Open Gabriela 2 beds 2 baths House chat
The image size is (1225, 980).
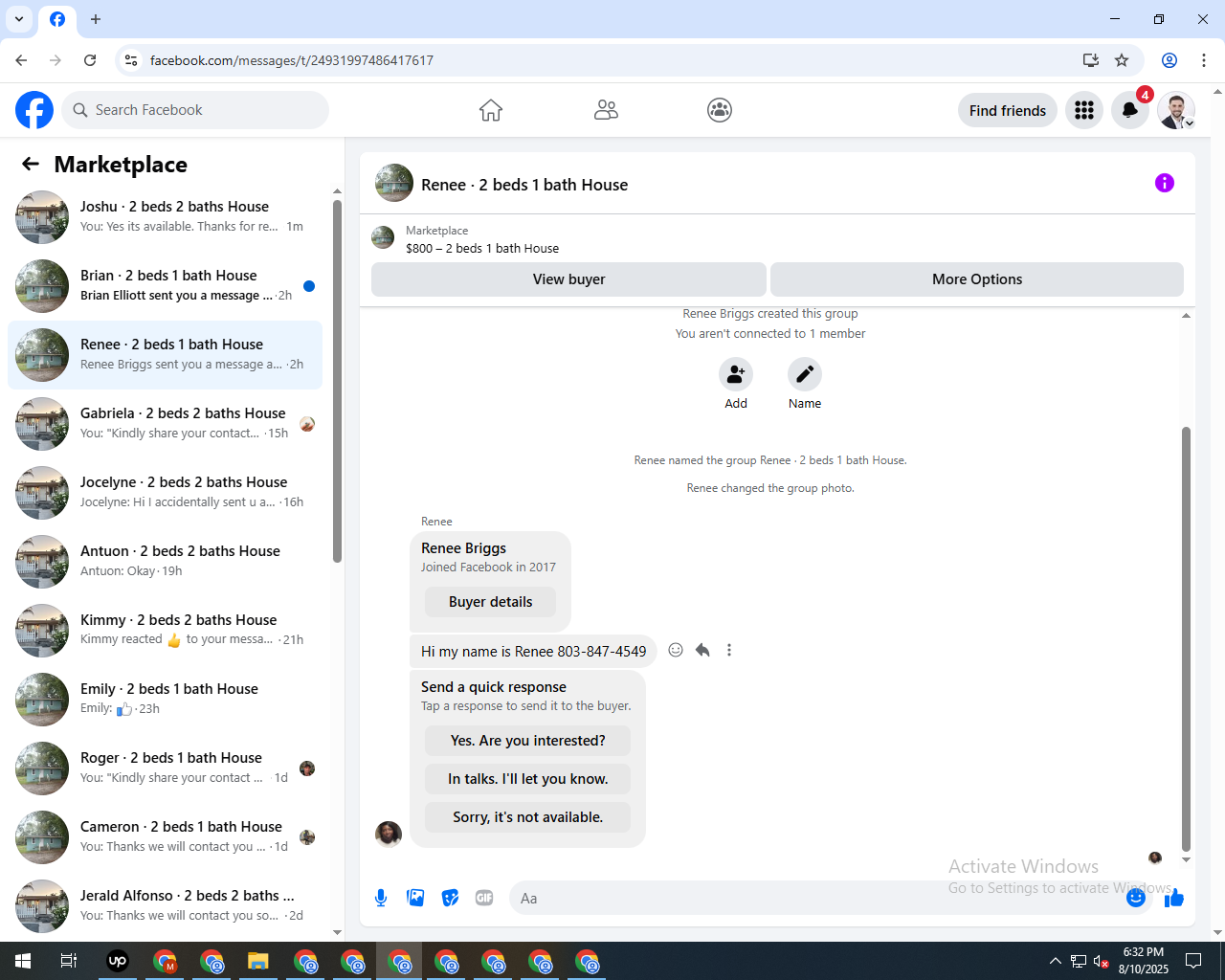point(165,424)
